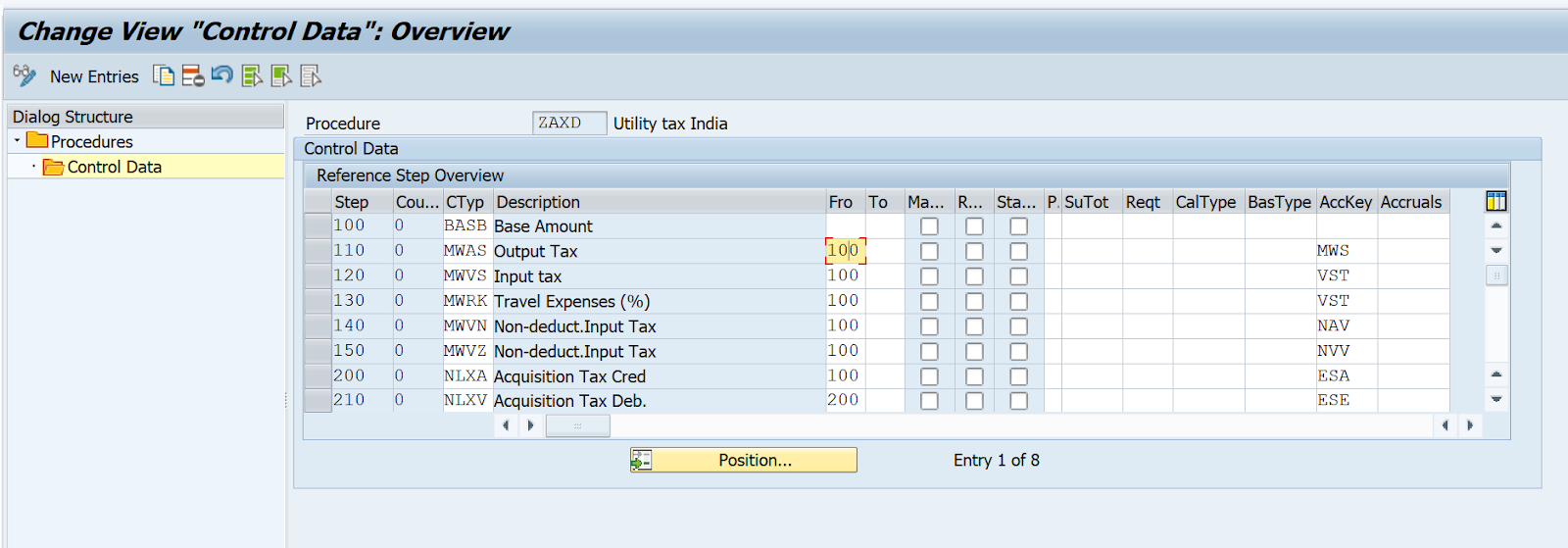Click condition type MWAS cell
Screen dimensions: 1568x548
point(466,251)
